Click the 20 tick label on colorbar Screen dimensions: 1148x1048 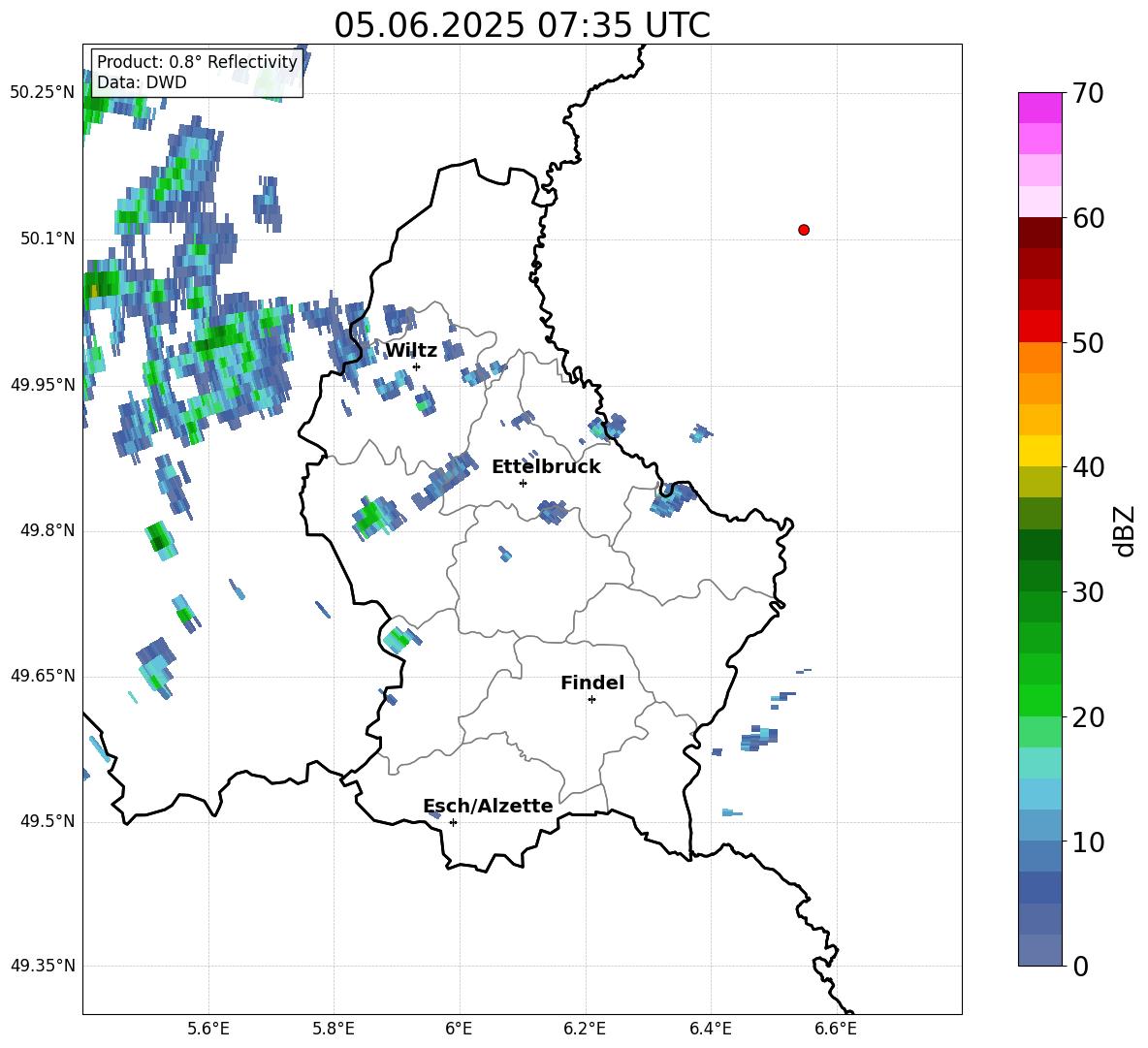coord(1087,717)
